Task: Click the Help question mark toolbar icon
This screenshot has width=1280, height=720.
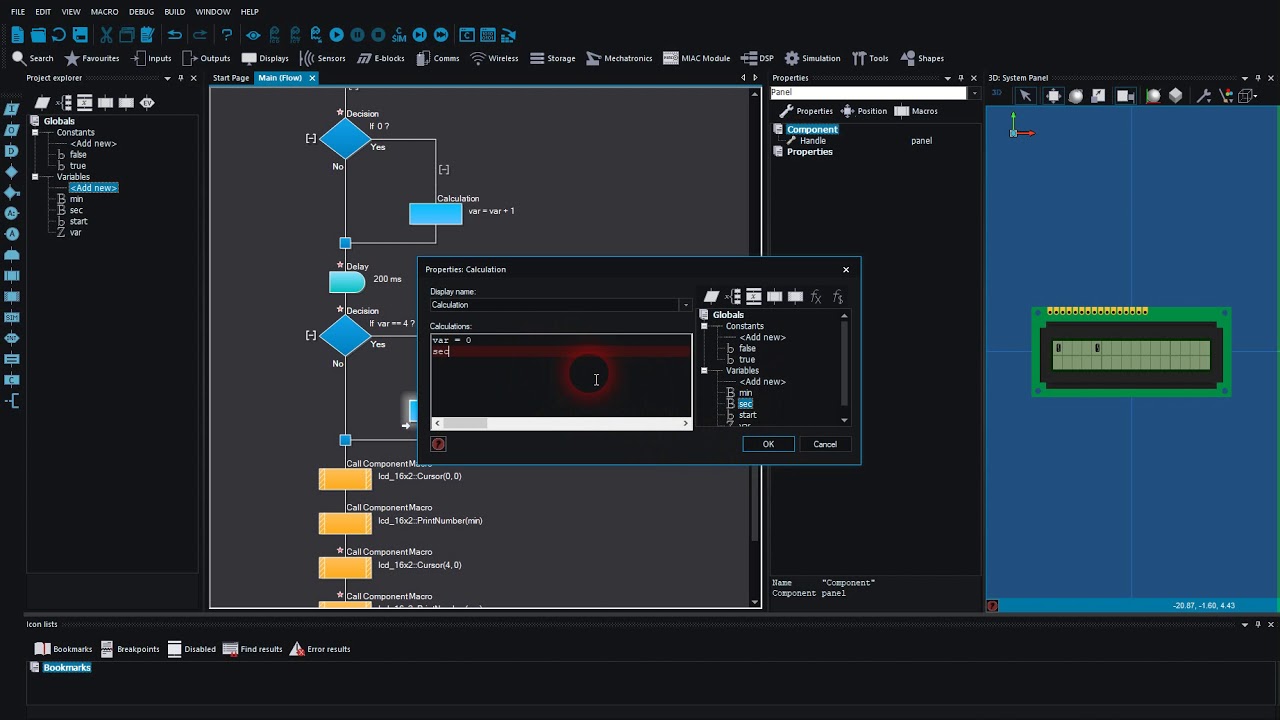Action: (227, 35)
